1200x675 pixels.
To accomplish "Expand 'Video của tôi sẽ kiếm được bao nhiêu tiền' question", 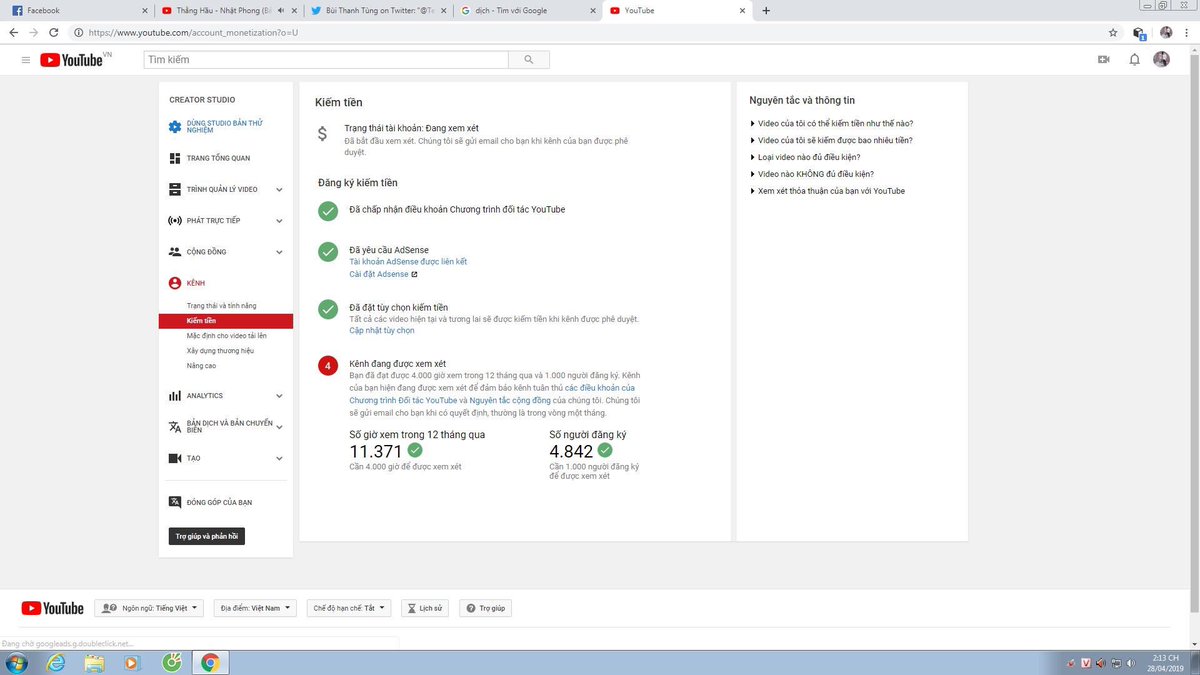I will [x=831, y=140].
